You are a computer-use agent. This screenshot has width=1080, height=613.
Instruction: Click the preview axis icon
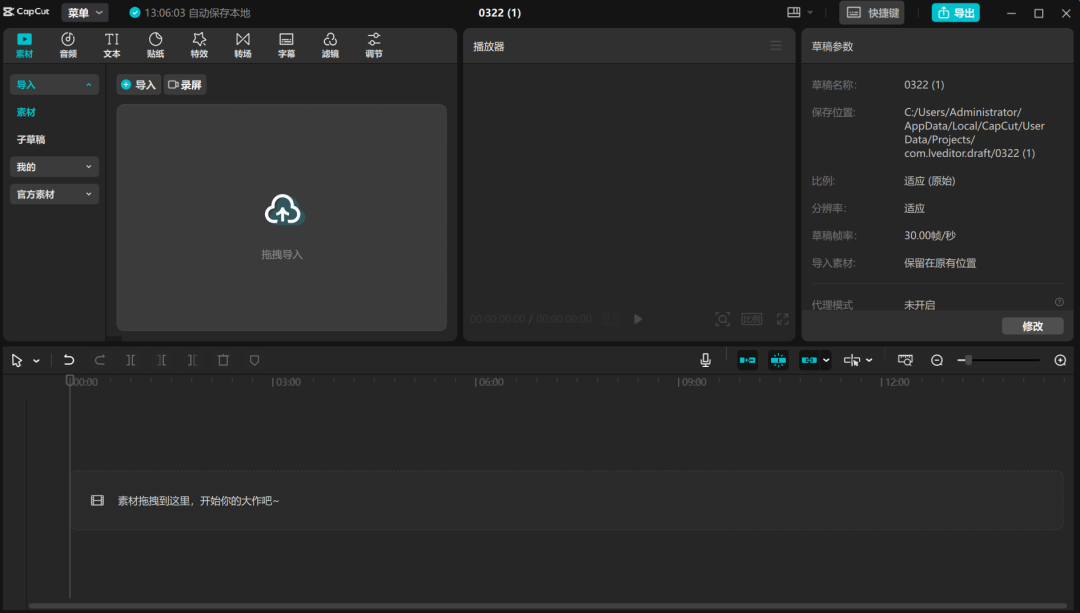pyautogui.click(x=852, y=360)
